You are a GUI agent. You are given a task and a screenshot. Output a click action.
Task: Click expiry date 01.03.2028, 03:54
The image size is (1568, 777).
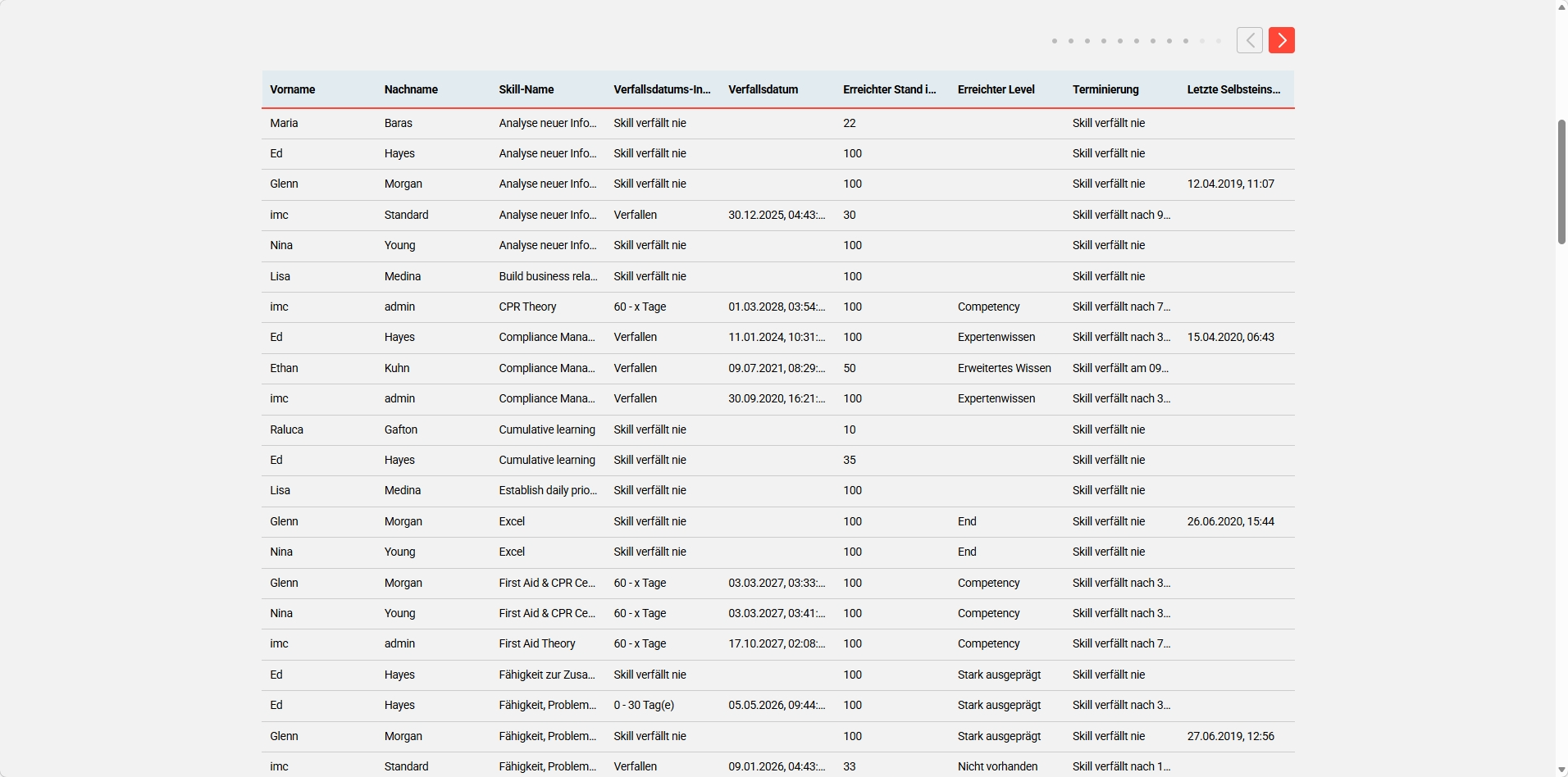click(777, 307)
